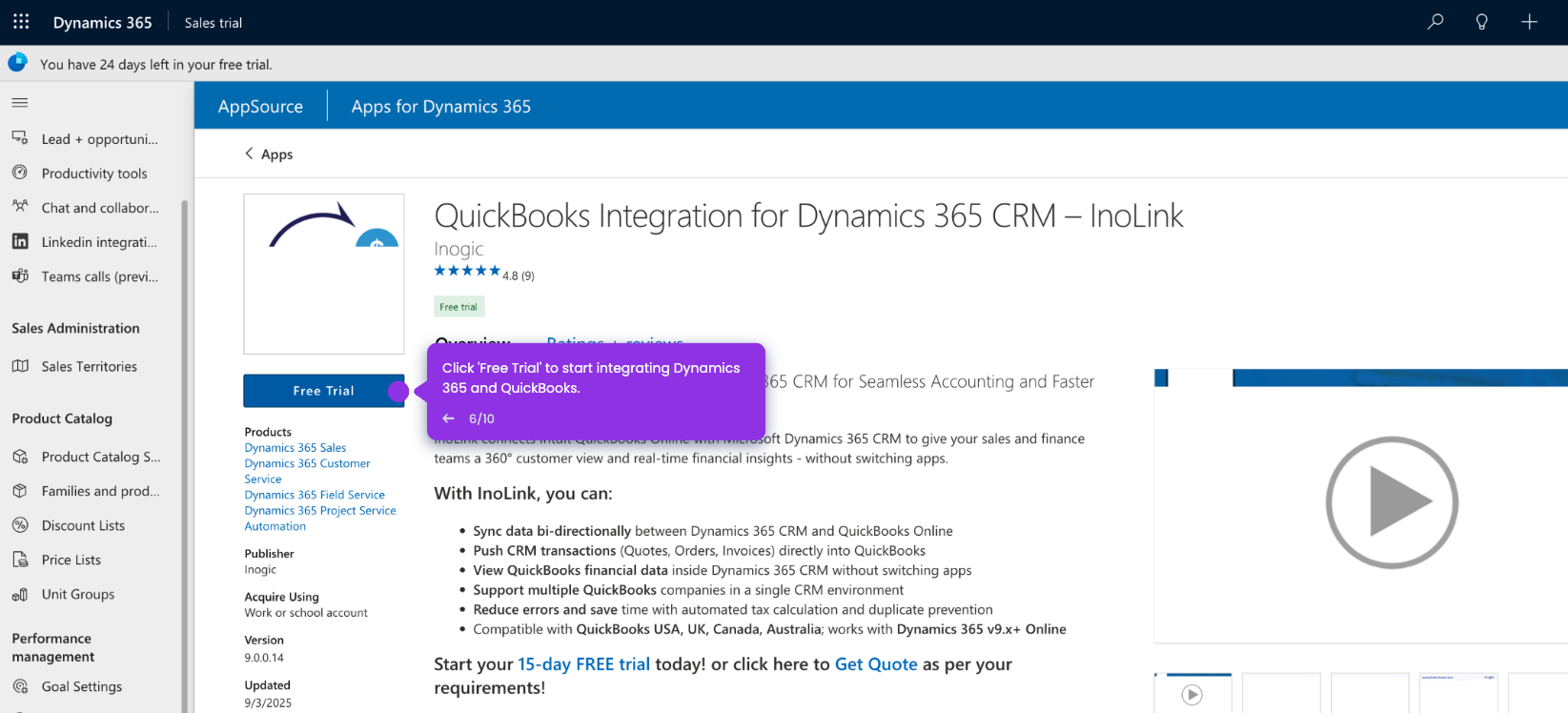
Task: Open Chat and collaborate nav item
Action: 93,207
